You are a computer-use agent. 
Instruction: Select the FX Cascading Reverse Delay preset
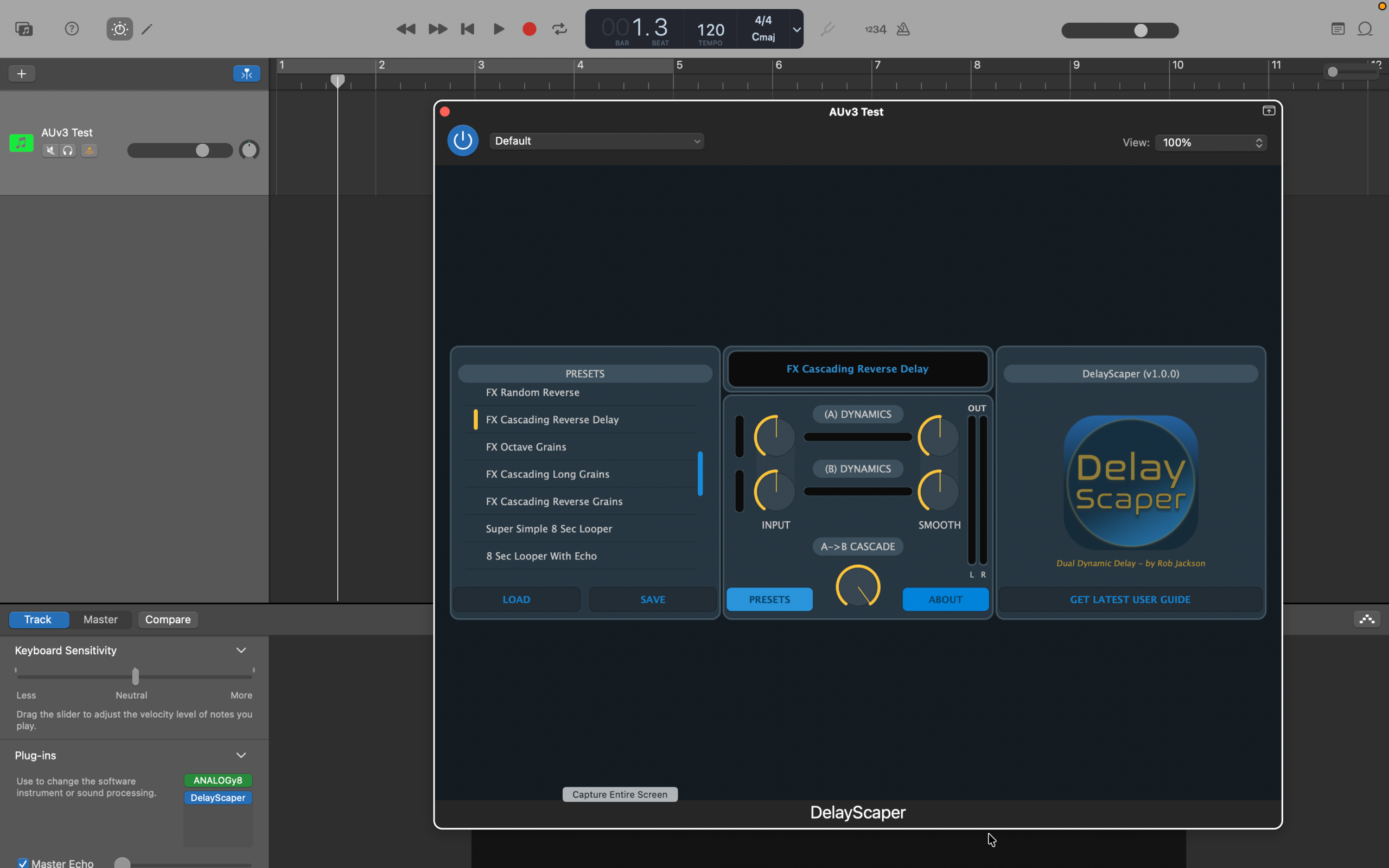581,420
